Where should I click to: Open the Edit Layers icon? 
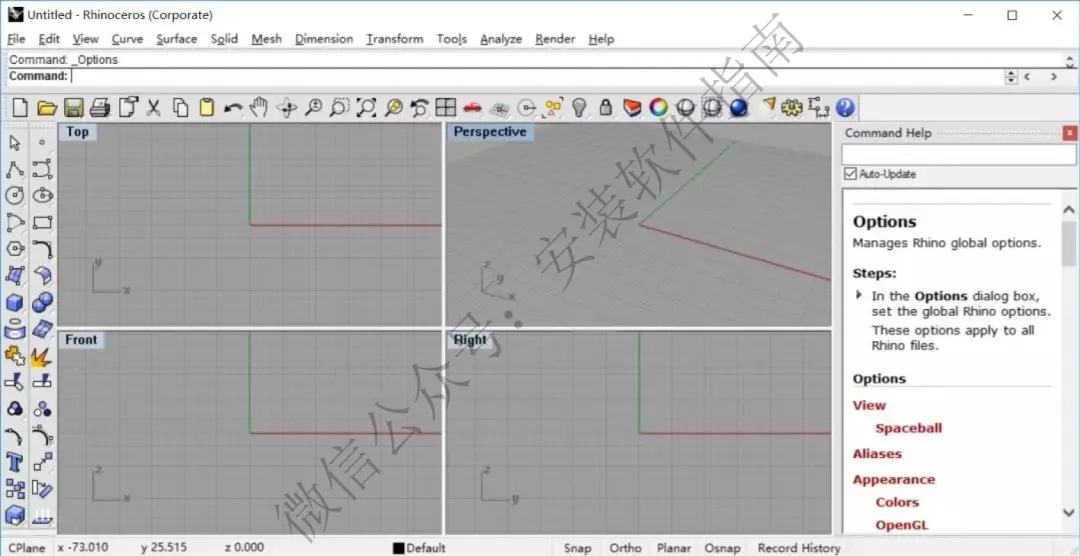click(632, 107)
